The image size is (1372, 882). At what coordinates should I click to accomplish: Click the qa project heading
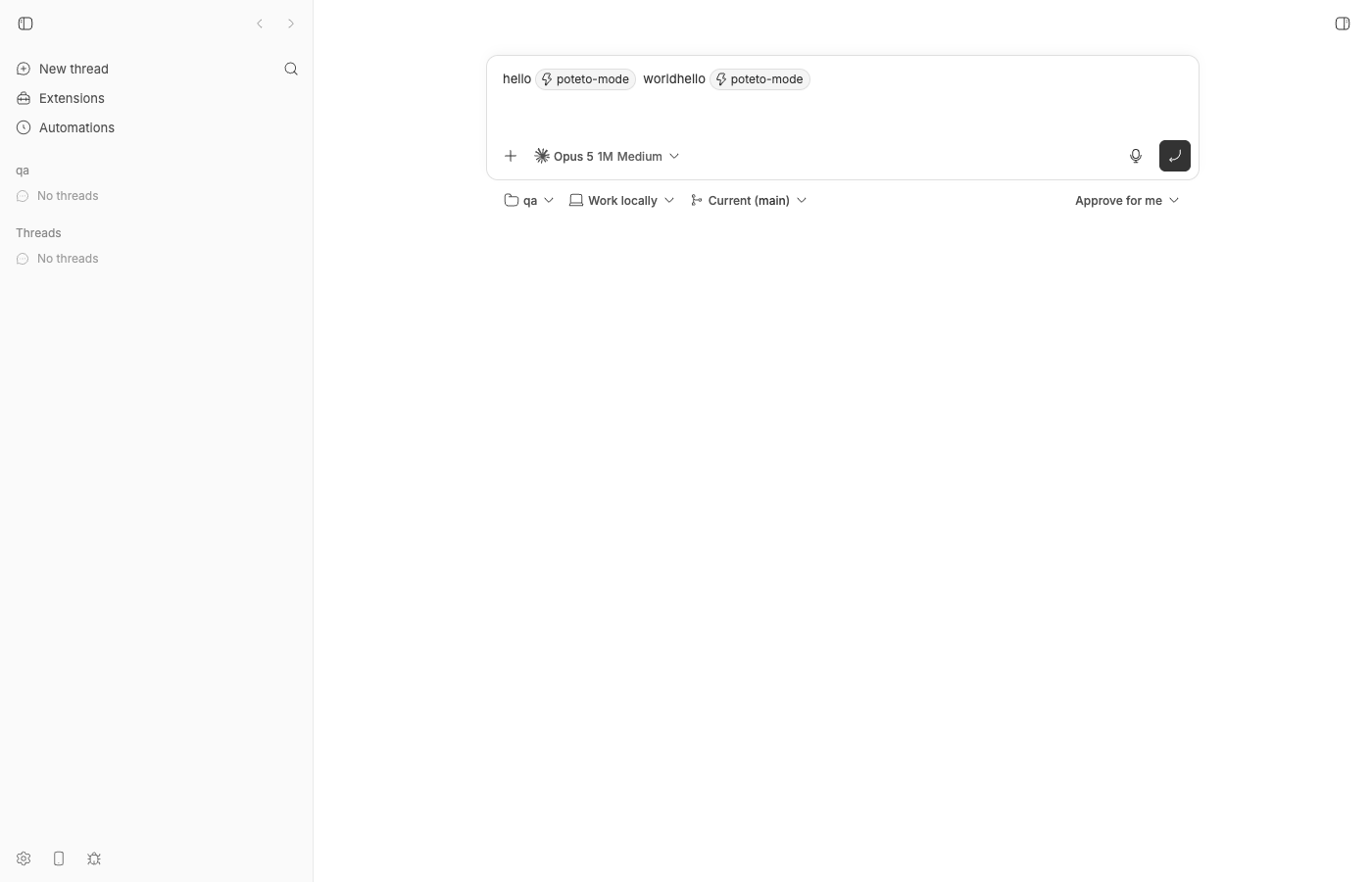tap(23, 171)
